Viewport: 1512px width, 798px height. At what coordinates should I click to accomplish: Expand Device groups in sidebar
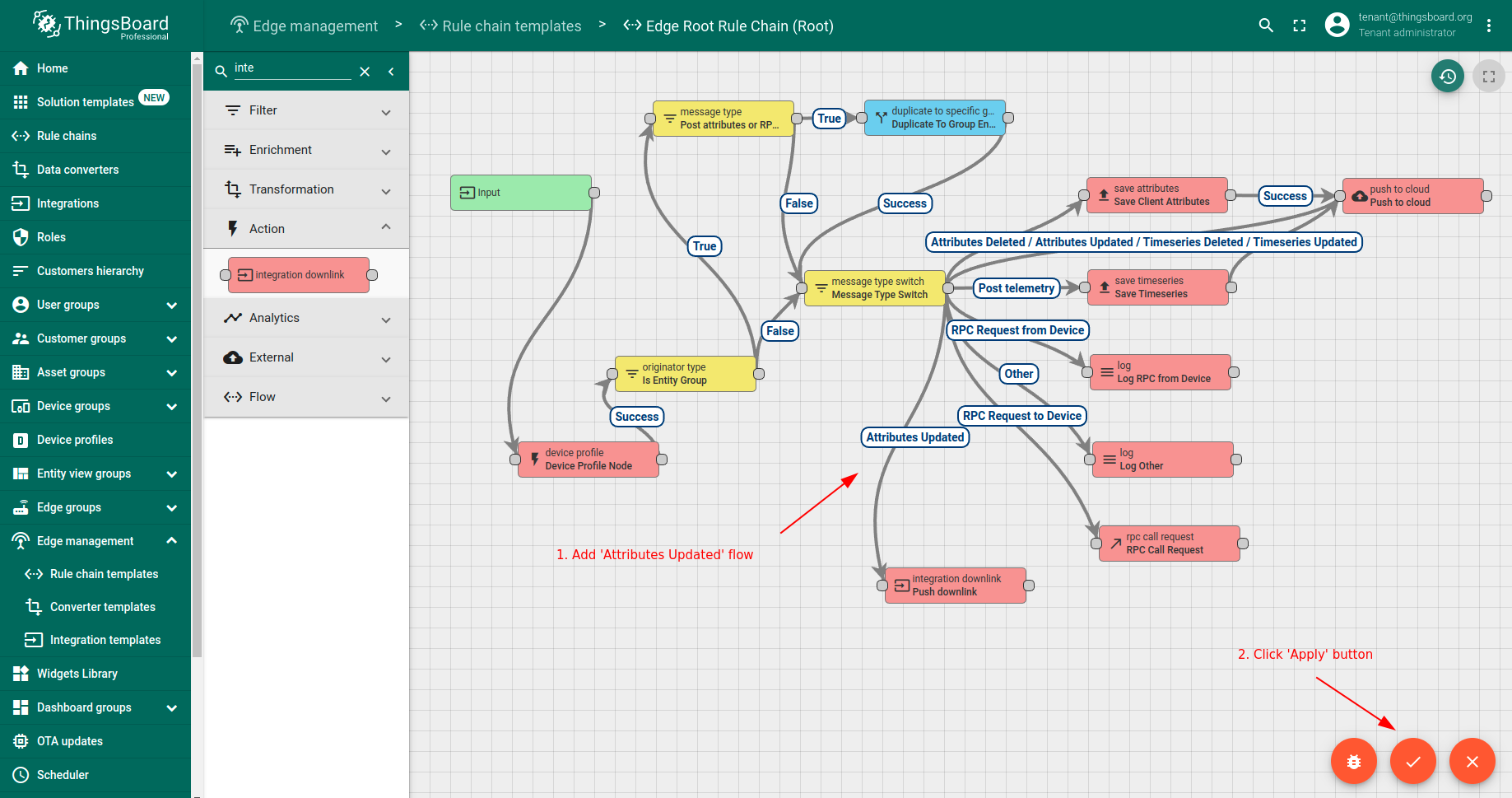pos(172,406)
